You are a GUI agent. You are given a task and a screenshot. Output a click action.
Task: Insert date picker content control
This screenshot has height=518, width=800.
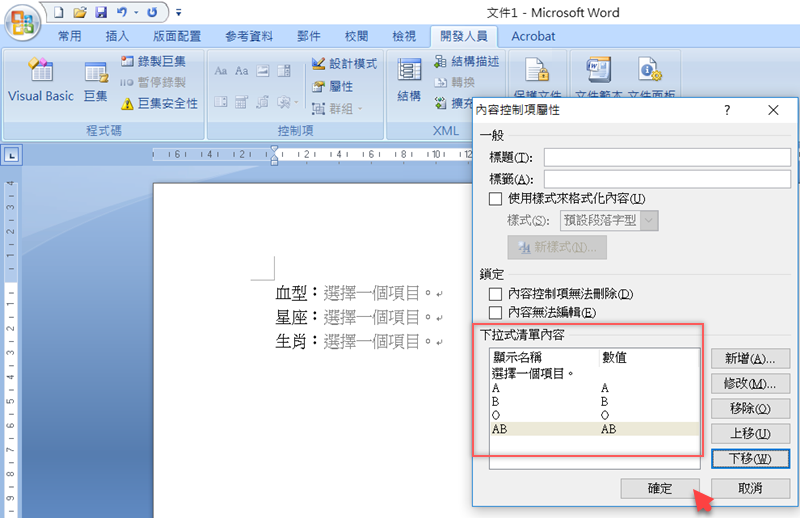coord(263,102)
